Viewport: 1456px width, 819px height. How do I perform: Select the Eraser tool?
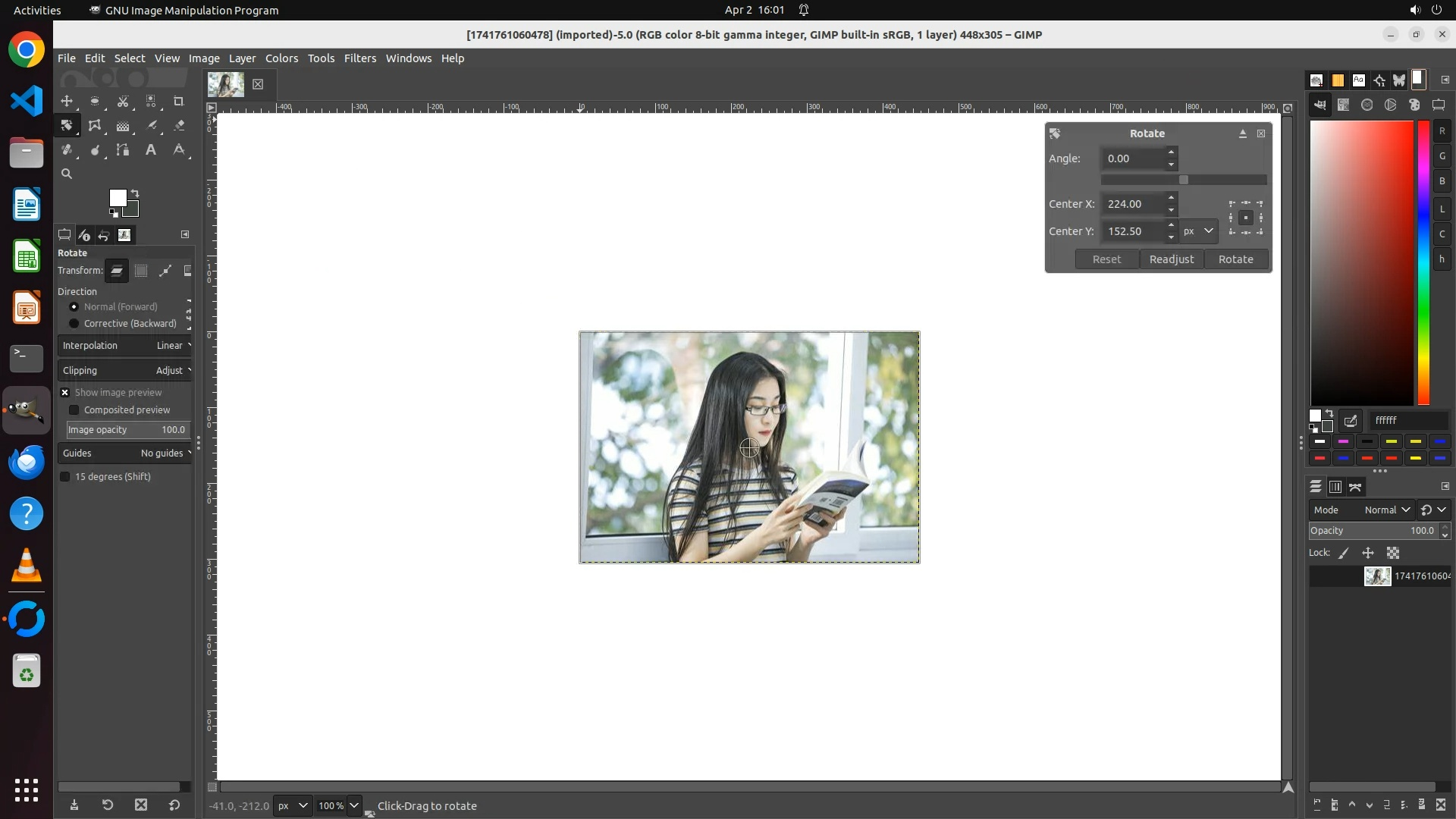[x=179, y=125]
